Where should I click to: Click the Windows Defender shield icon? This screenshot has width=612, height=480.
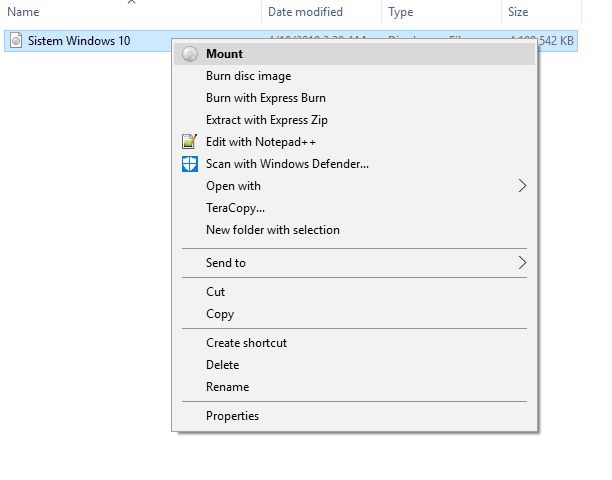coord(190,164)
